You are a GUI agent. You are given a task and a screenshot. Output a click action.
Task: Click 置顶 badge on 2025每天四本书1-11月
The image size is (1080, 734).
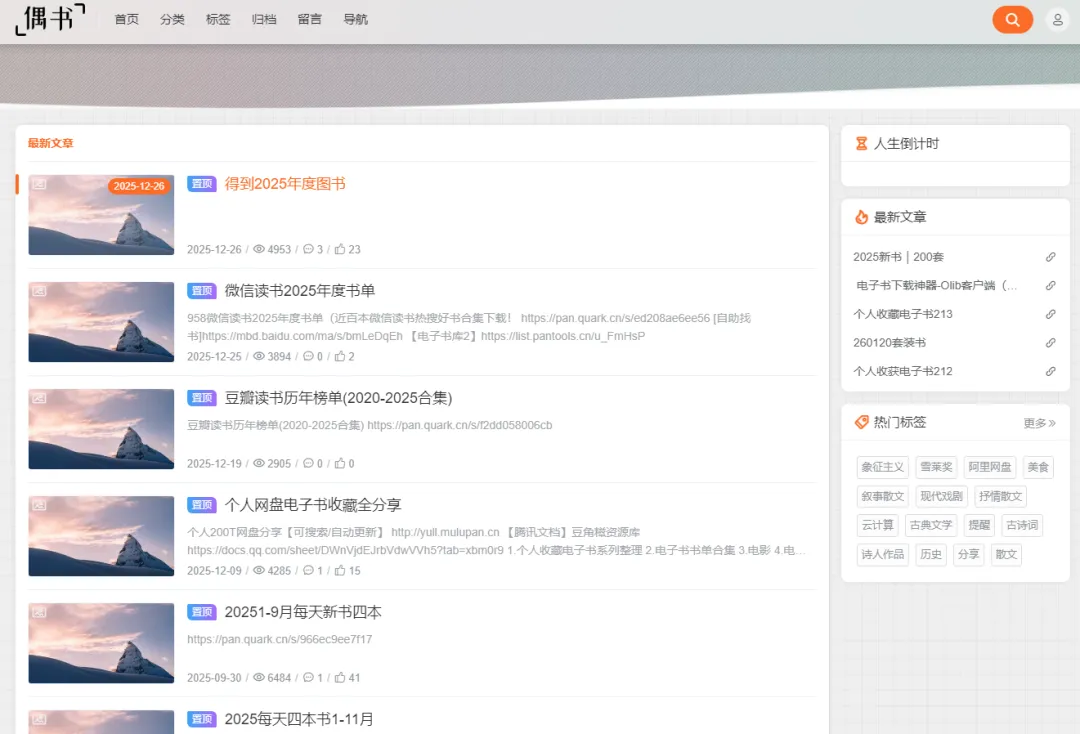(x=202, y=719)
